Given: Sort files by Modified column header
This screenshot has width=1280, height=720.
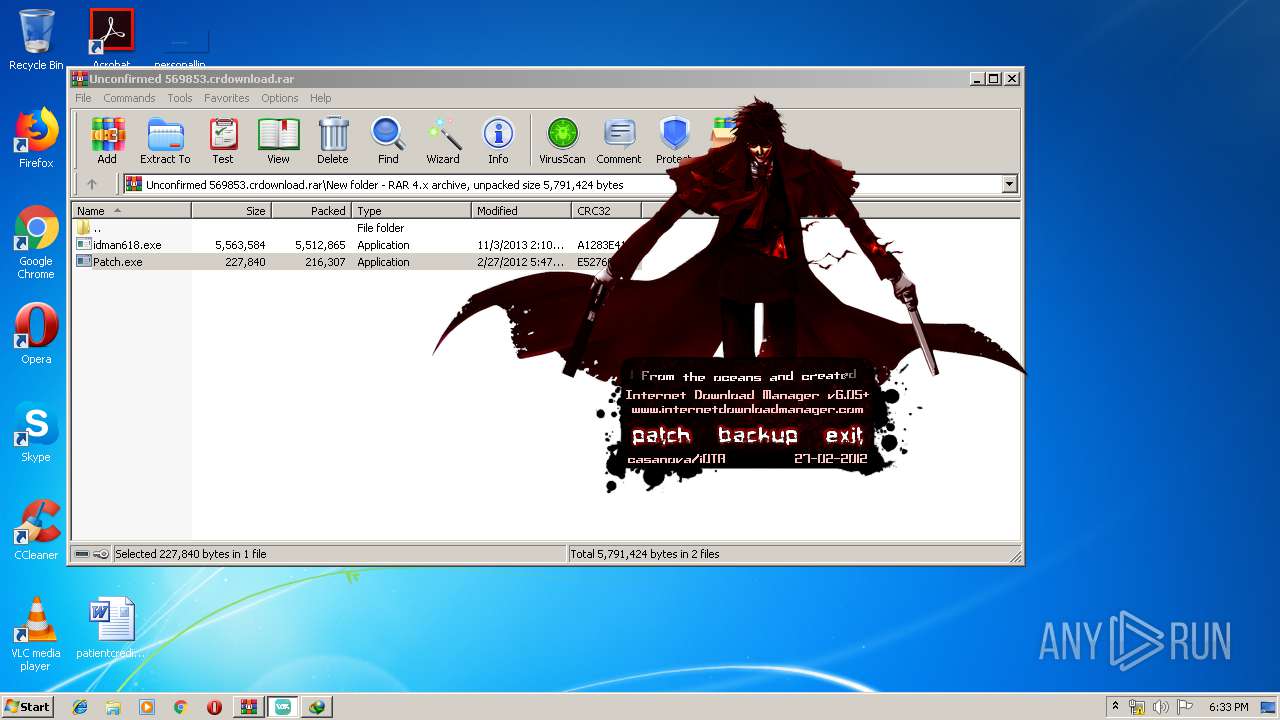Looking at the screenshot, I should point(521,211).
